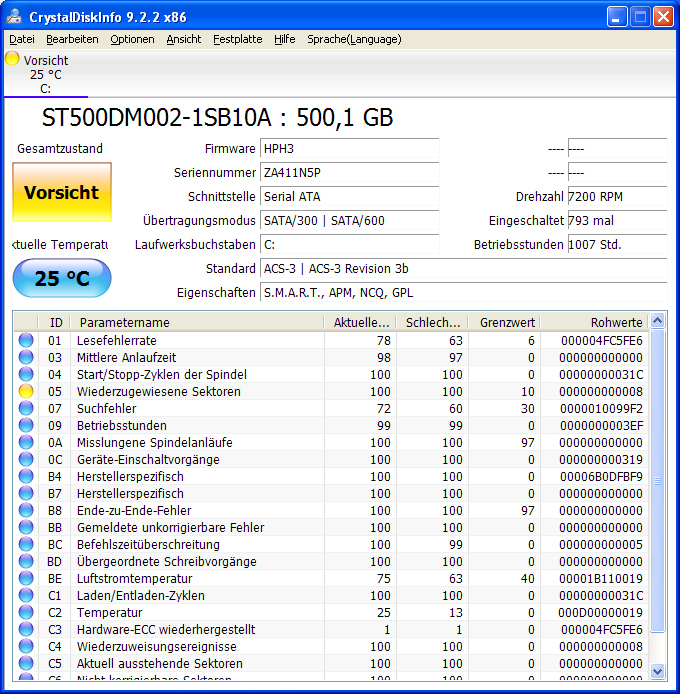Click the status icon for Hardware-ECC wiederhergestellt
The height and width of the screenshot is (694, 680).
[26, 629]
